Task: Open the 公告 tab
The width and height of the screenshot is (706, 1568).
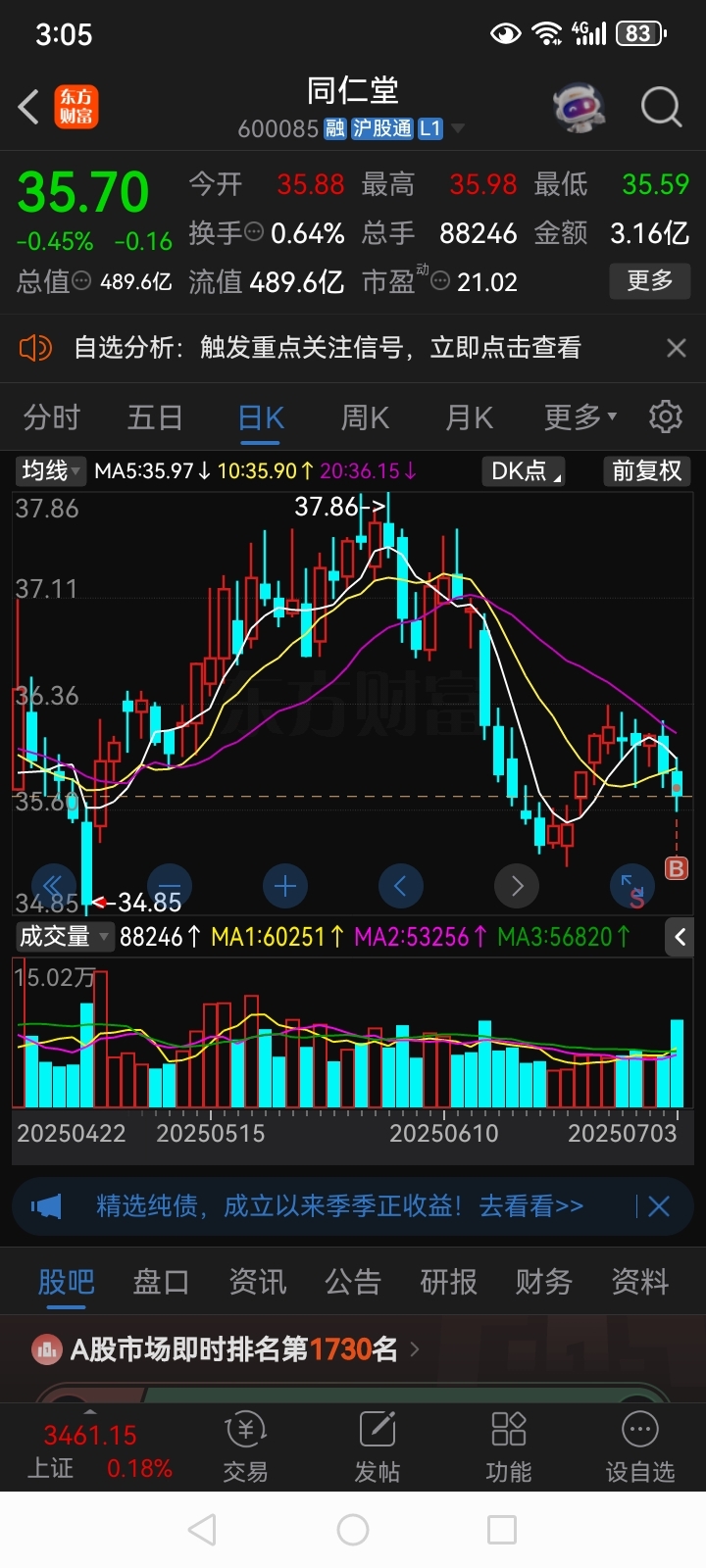Action: [x=352, y=1282]
